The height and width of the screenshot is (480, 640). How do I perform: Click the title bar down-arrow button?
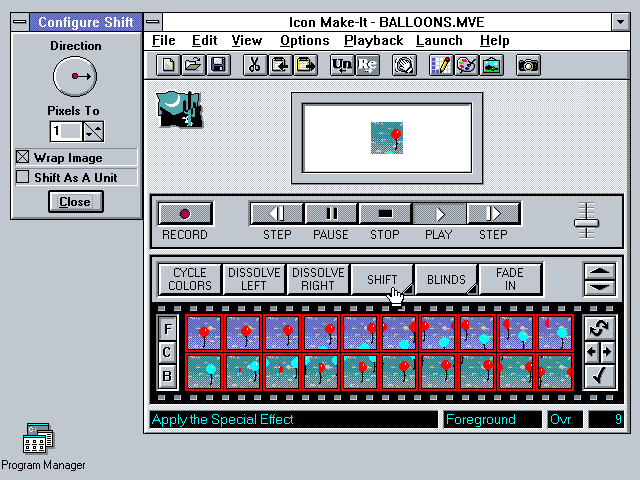[x=620, y=22]
